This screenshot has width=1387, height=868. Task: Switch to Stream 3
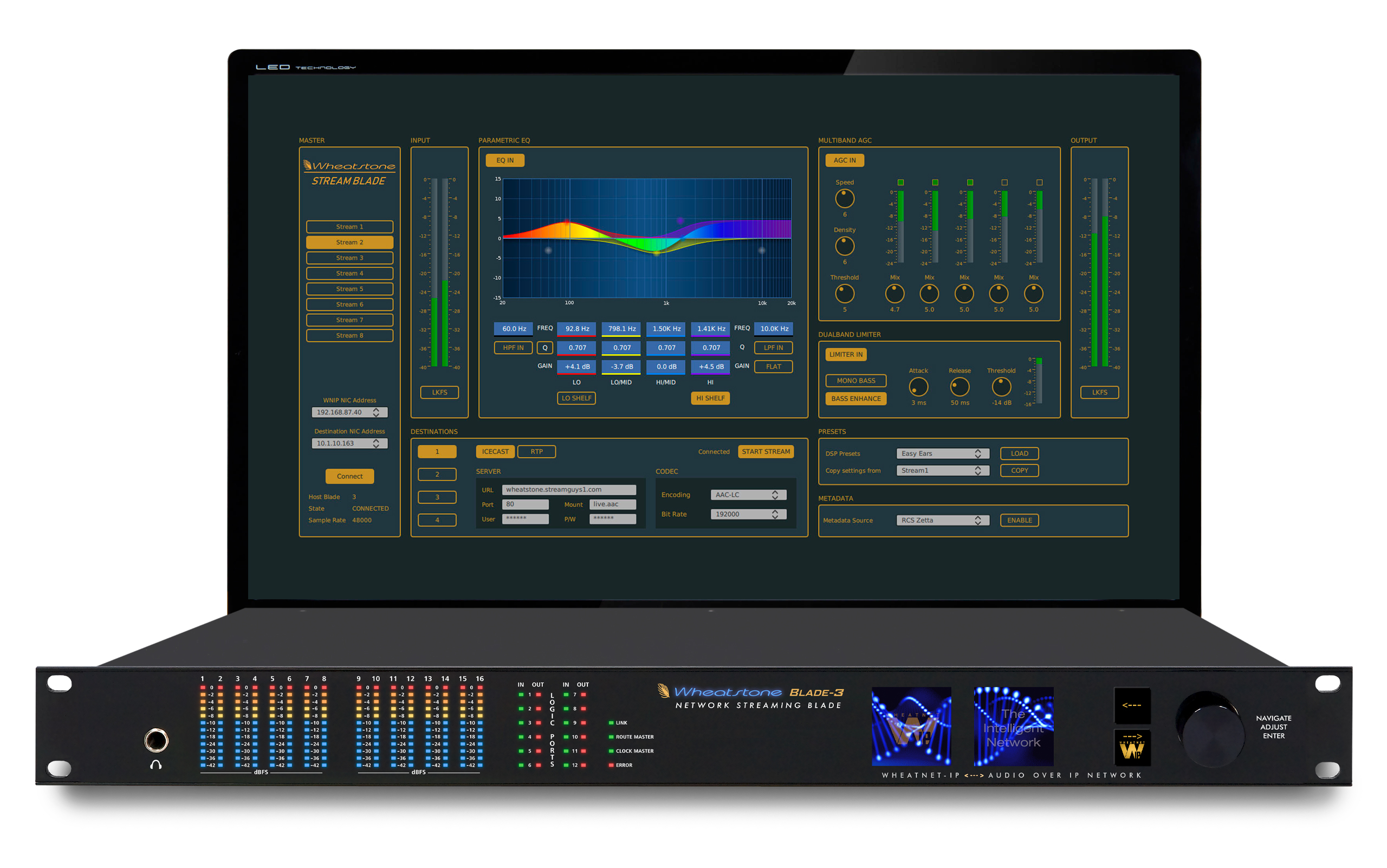point(349,258)
